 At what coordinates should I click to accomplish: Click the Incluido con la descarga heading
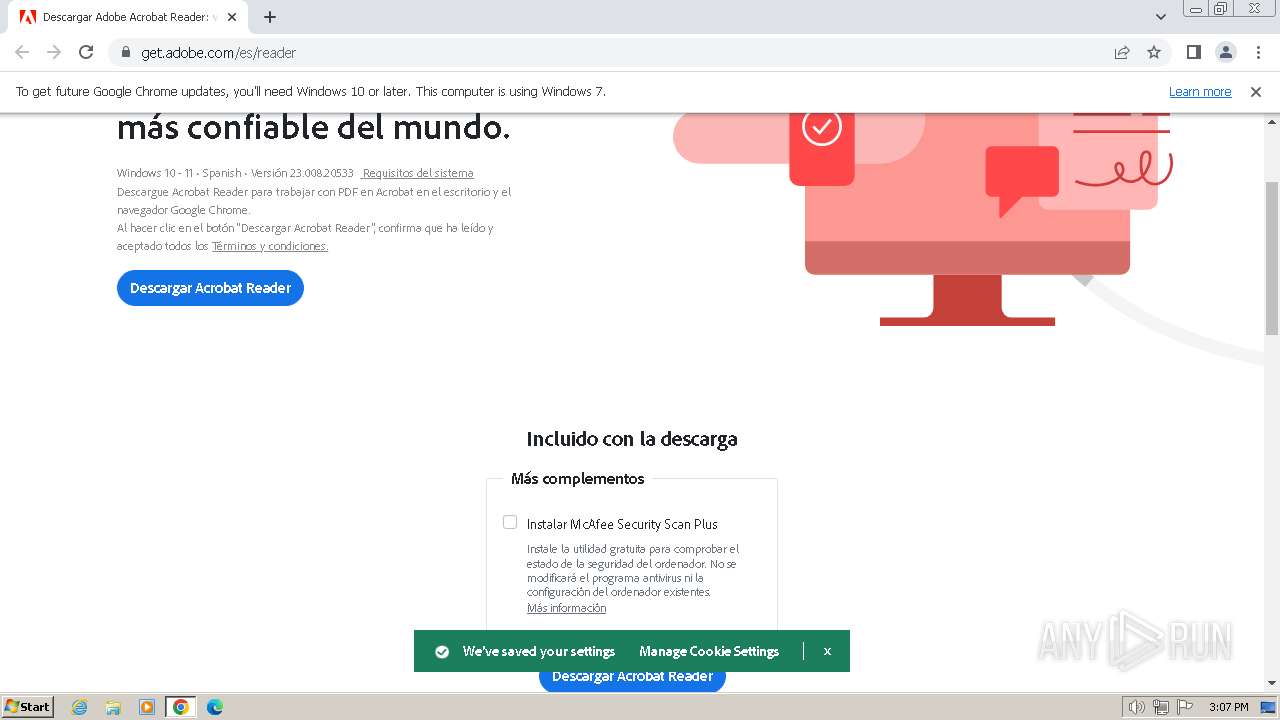(632, 439)
